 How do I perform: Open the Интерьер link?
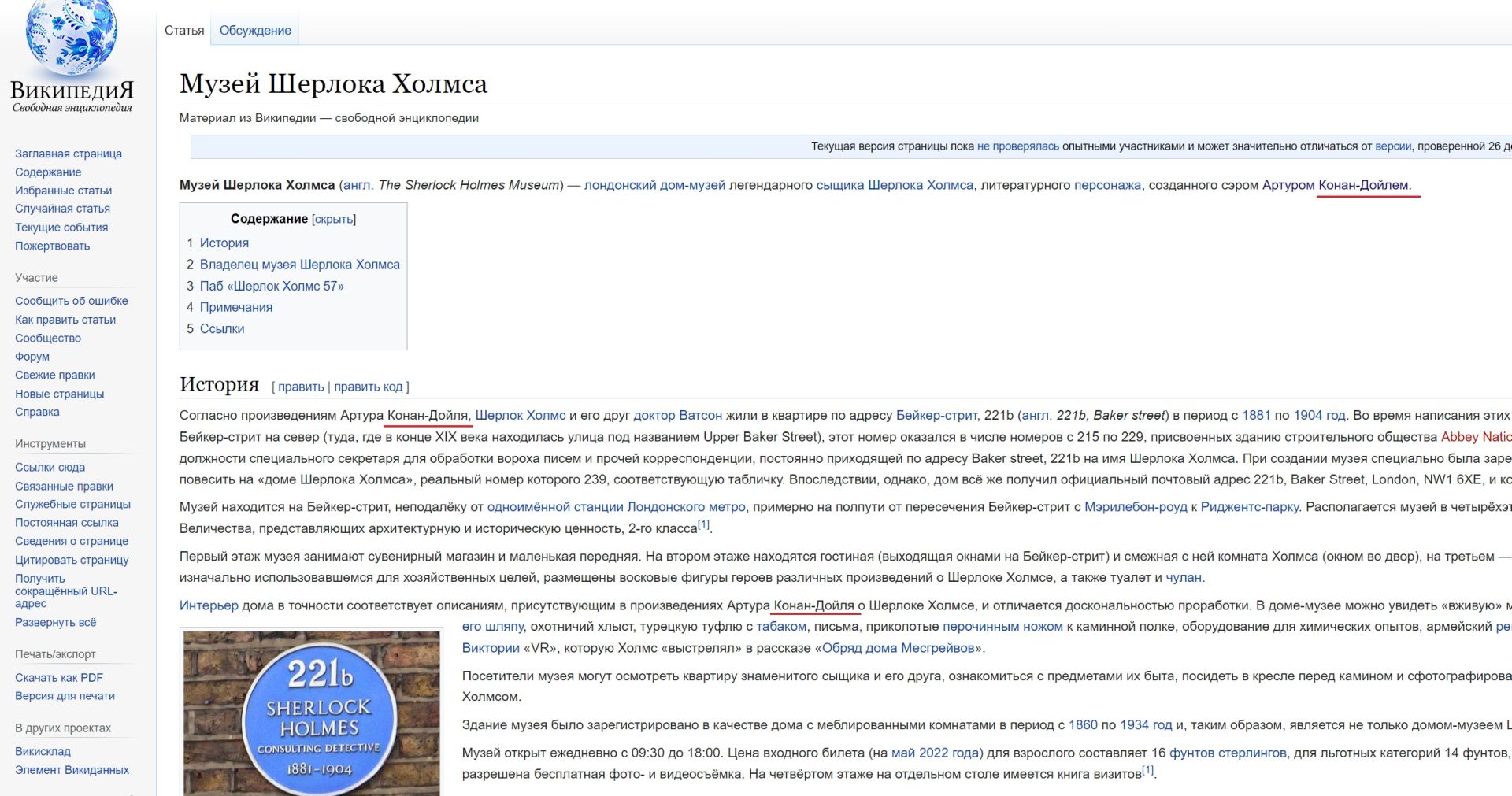209,605
